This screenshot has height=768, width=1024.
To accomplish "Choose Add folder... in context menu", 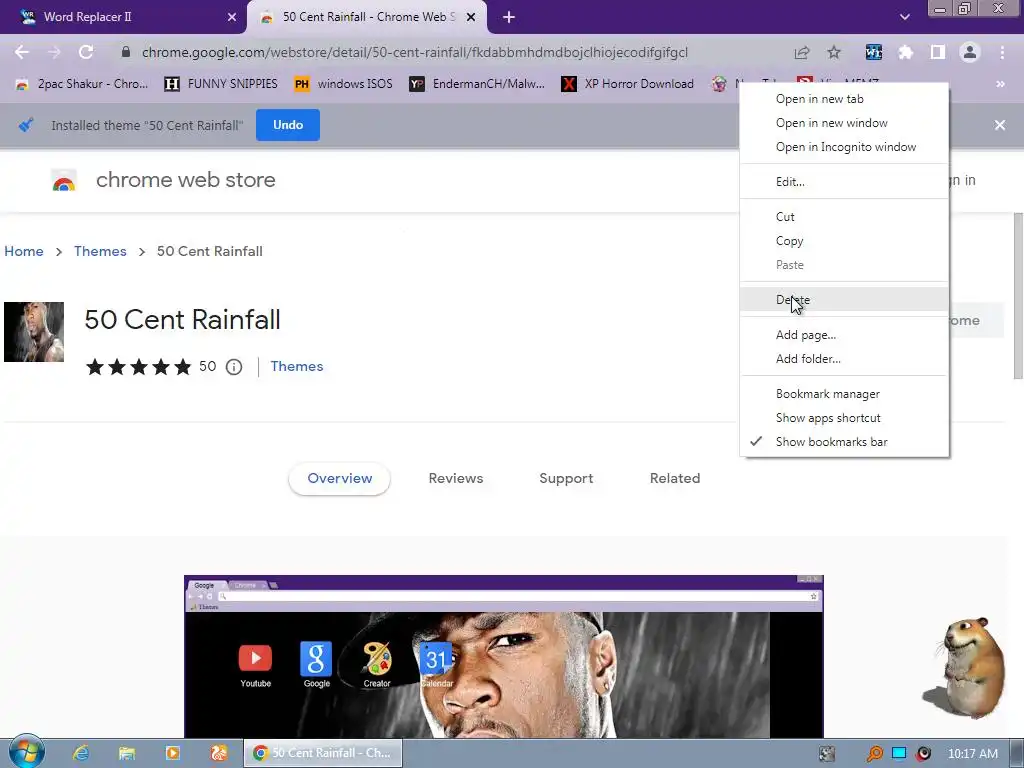I will pyautogui.click(x=844, y=359).
